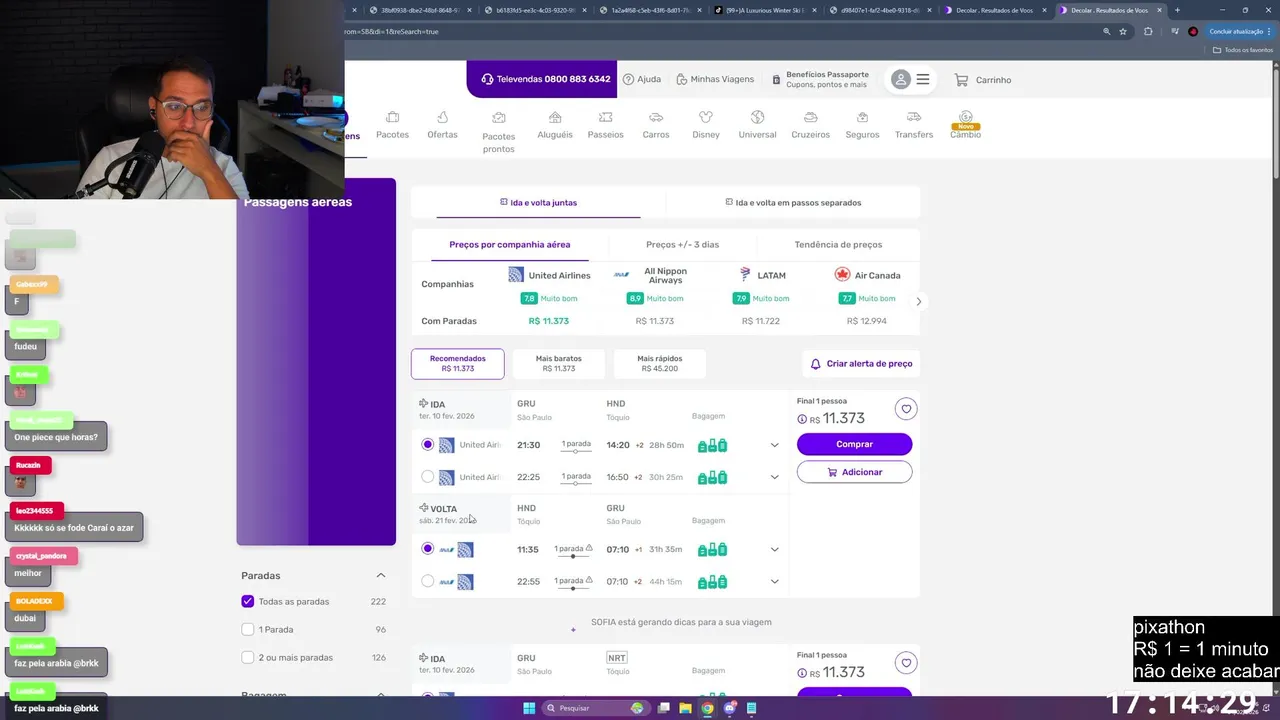The height and width of the screenshot is (720, 1280).
Task: Click Adicionar to add flight to cart
Action: click(854, 472)
